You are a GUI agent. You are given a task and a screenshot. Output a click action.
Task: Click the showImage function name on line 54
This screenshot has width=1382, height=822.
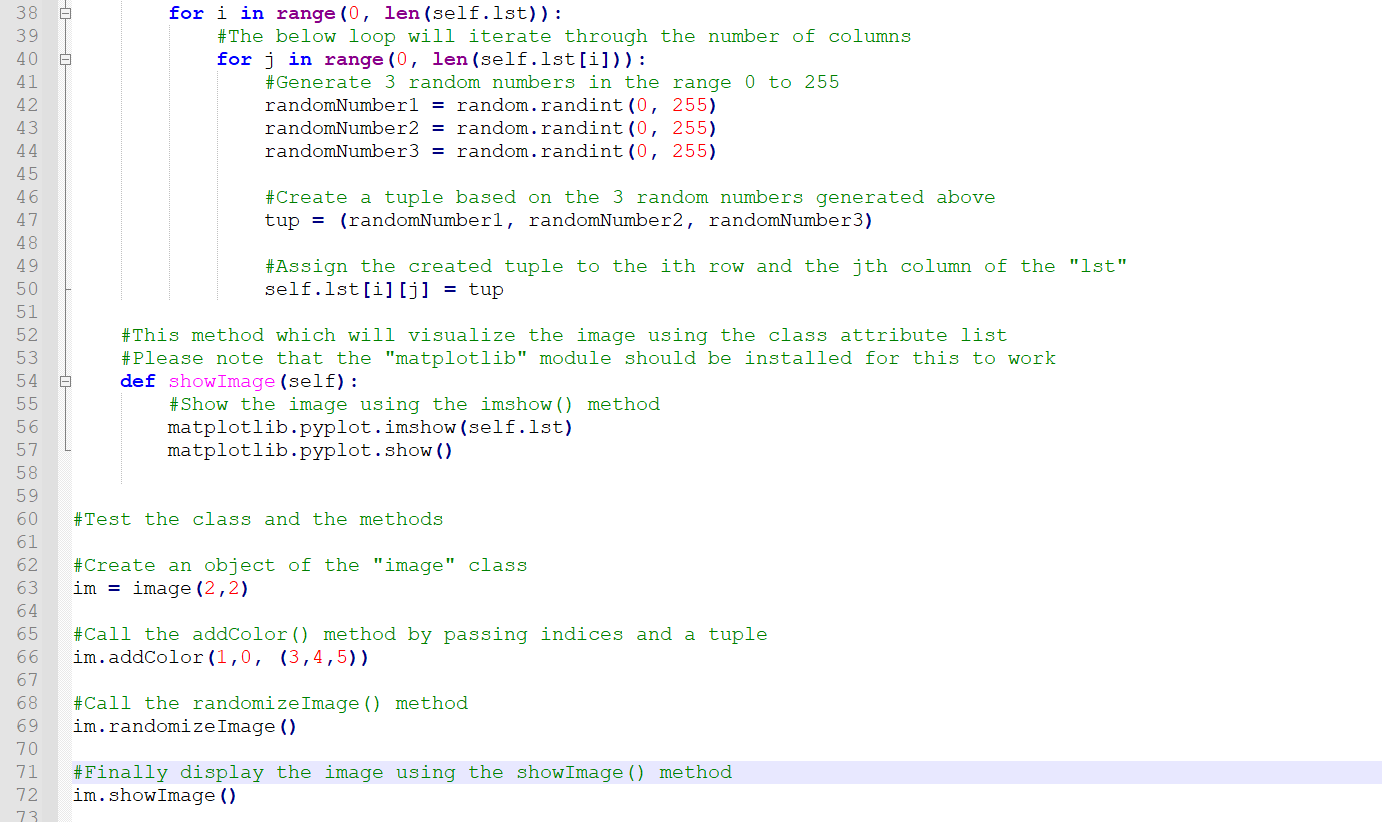point(221,381)
